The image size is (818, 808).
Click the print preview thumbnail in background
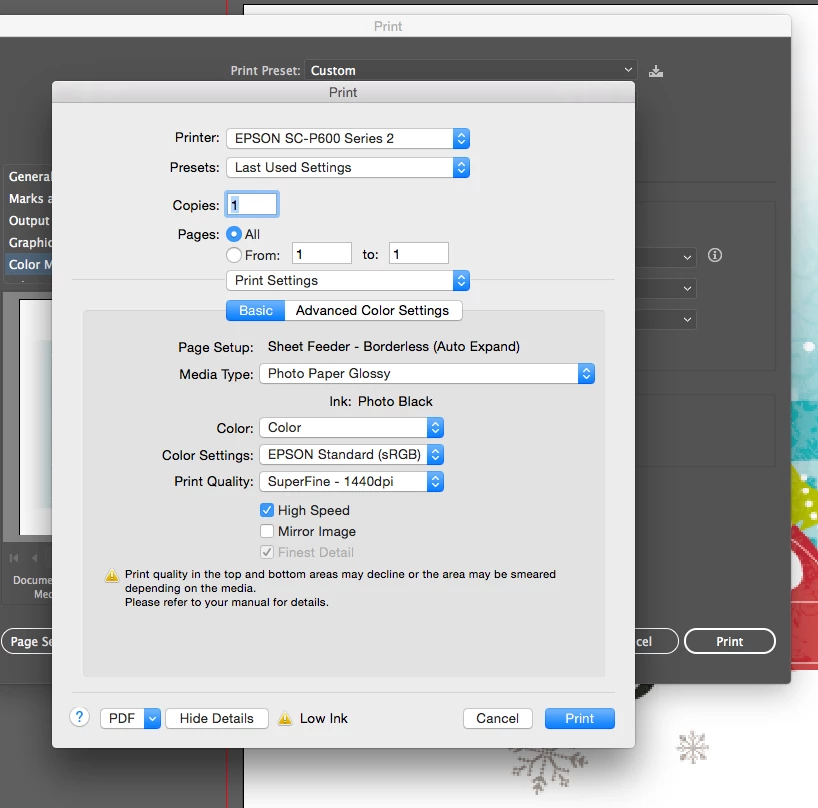point(35,417)
